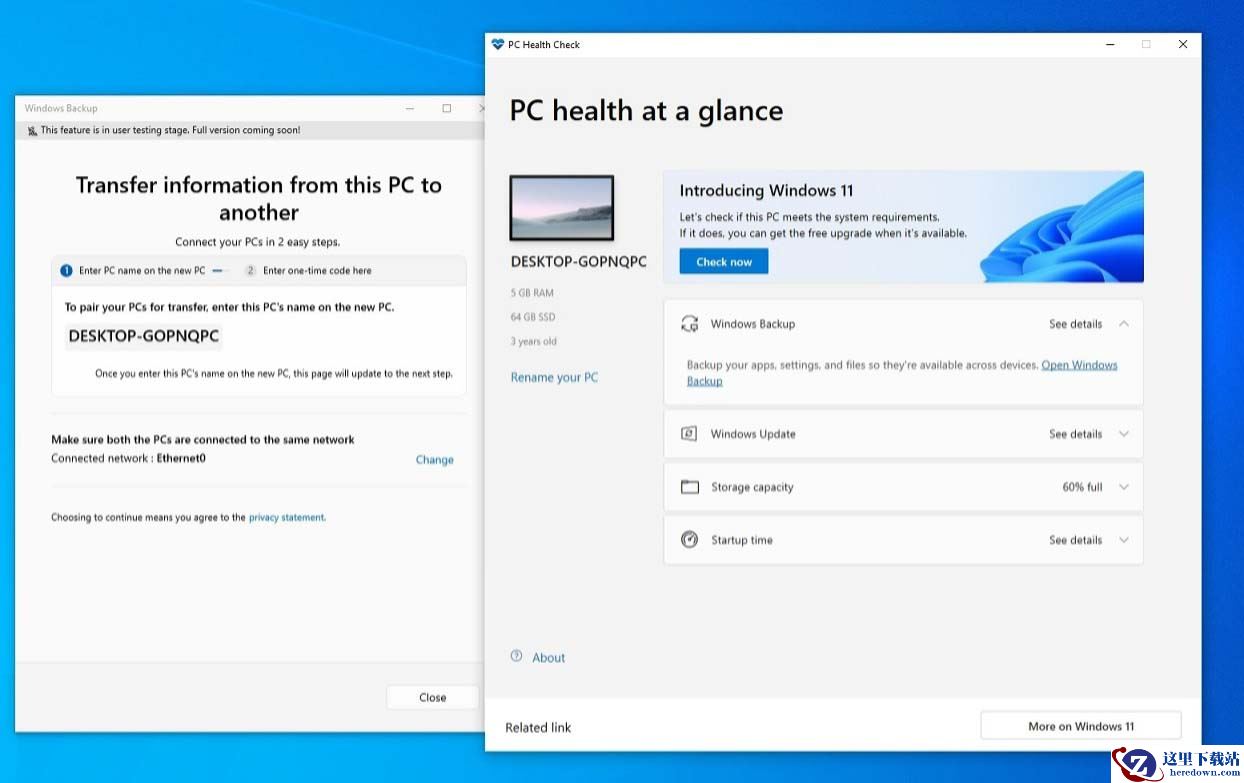
Task: Click the Storage capacity row title
Action: click(751, 487)
